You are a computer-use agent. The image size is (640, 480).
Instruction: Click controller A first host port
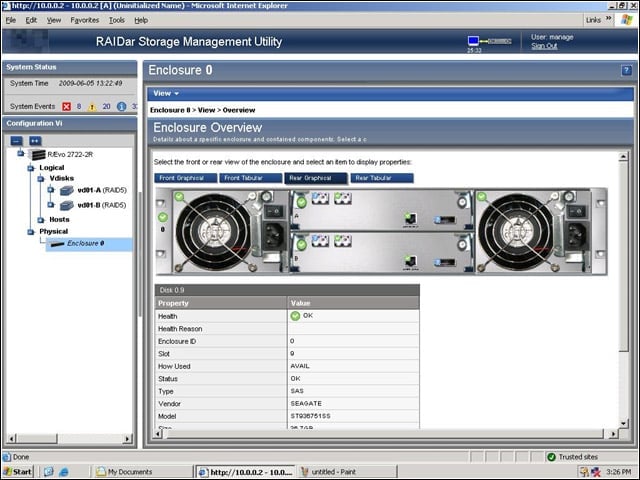[320, 199]
